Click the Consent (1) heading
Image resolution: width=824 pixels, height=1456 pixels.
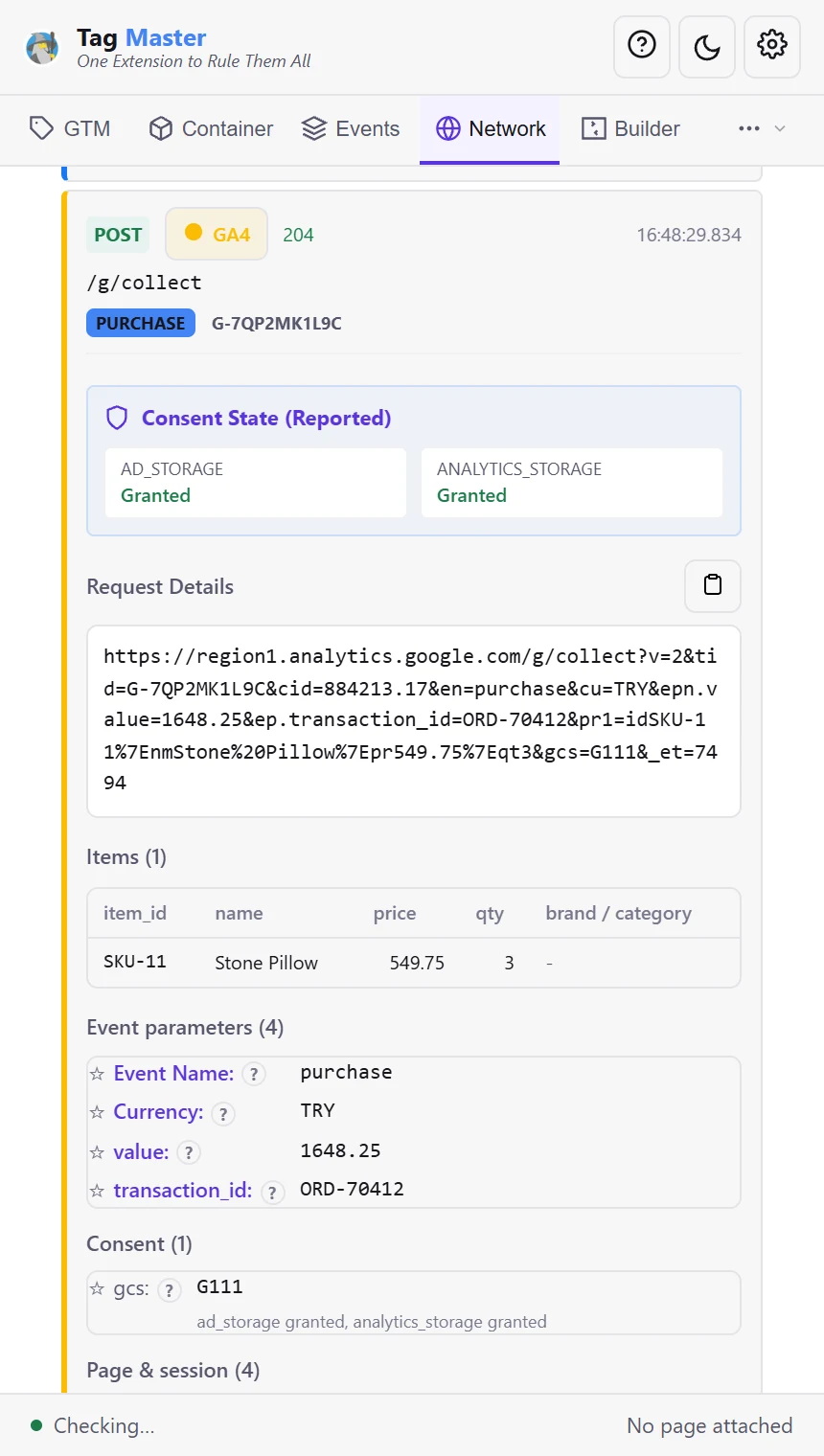pyautogui.click(x=139, y=1244)
